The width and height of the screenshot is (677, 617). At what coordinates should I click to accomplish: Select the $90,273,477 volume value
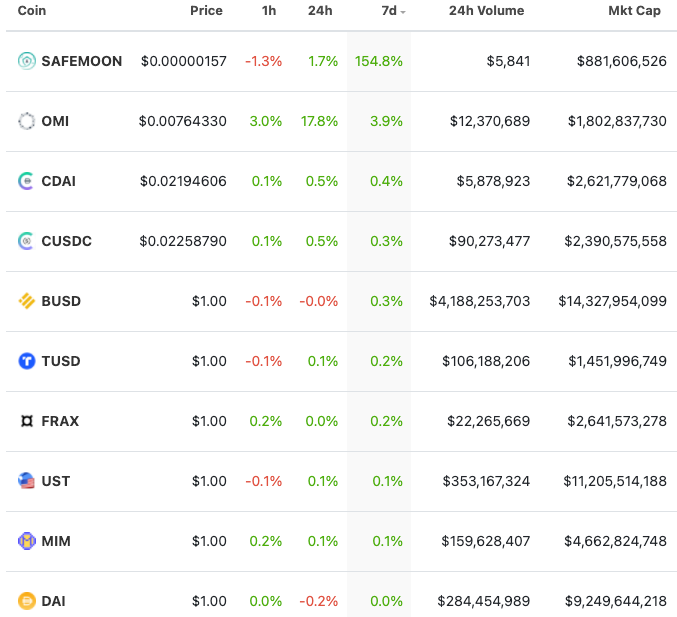pyautogui.click(x=490, y=241)
